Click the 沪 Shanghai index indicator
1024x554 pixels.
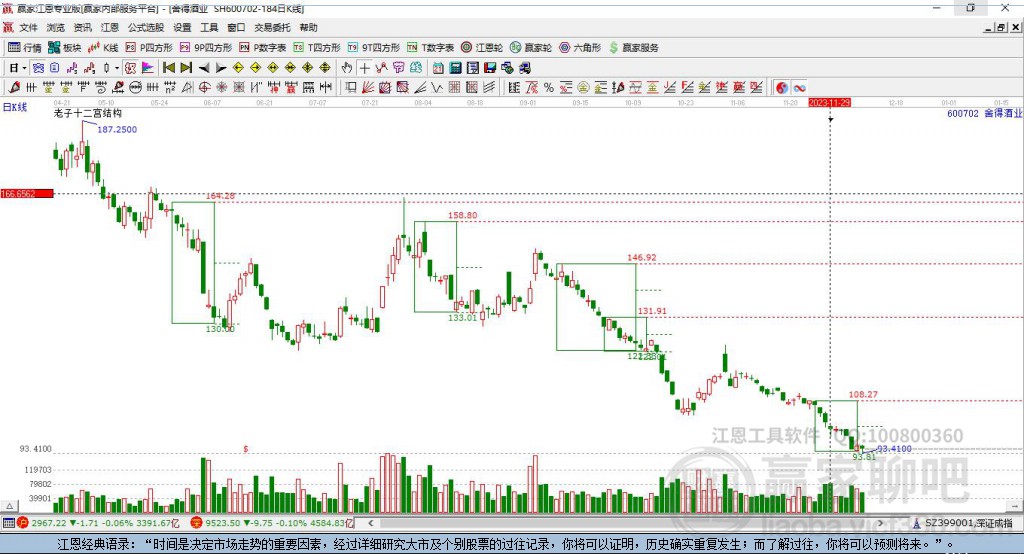(x=23, y=523)
